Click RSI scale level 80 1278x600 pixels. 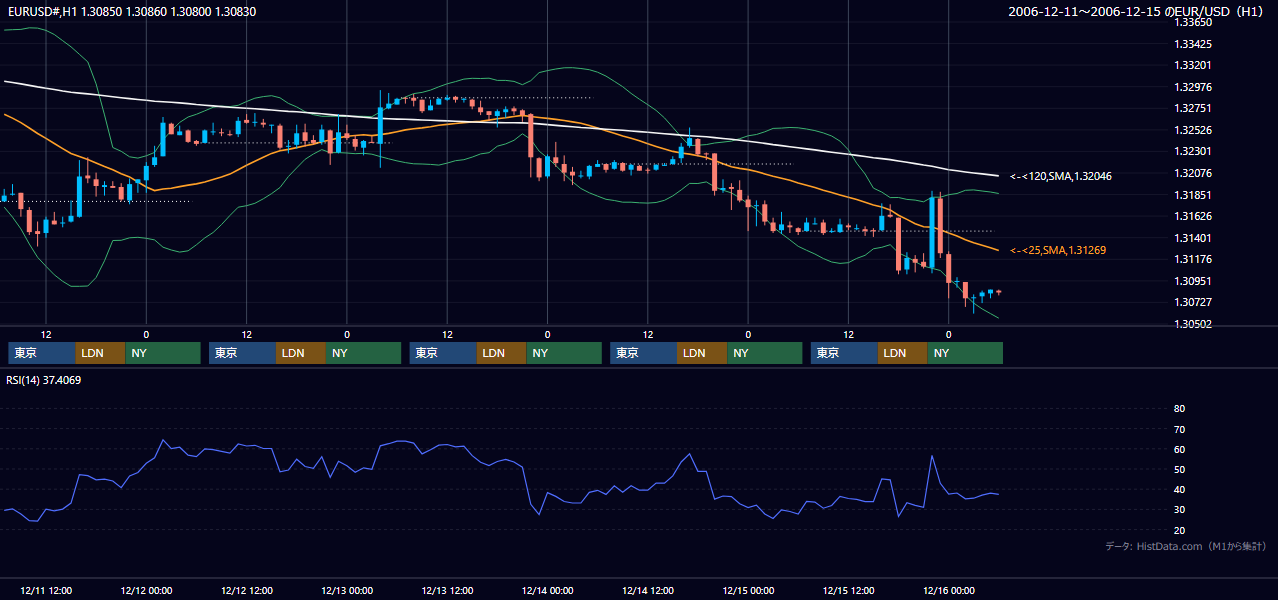click(1179, 409)
